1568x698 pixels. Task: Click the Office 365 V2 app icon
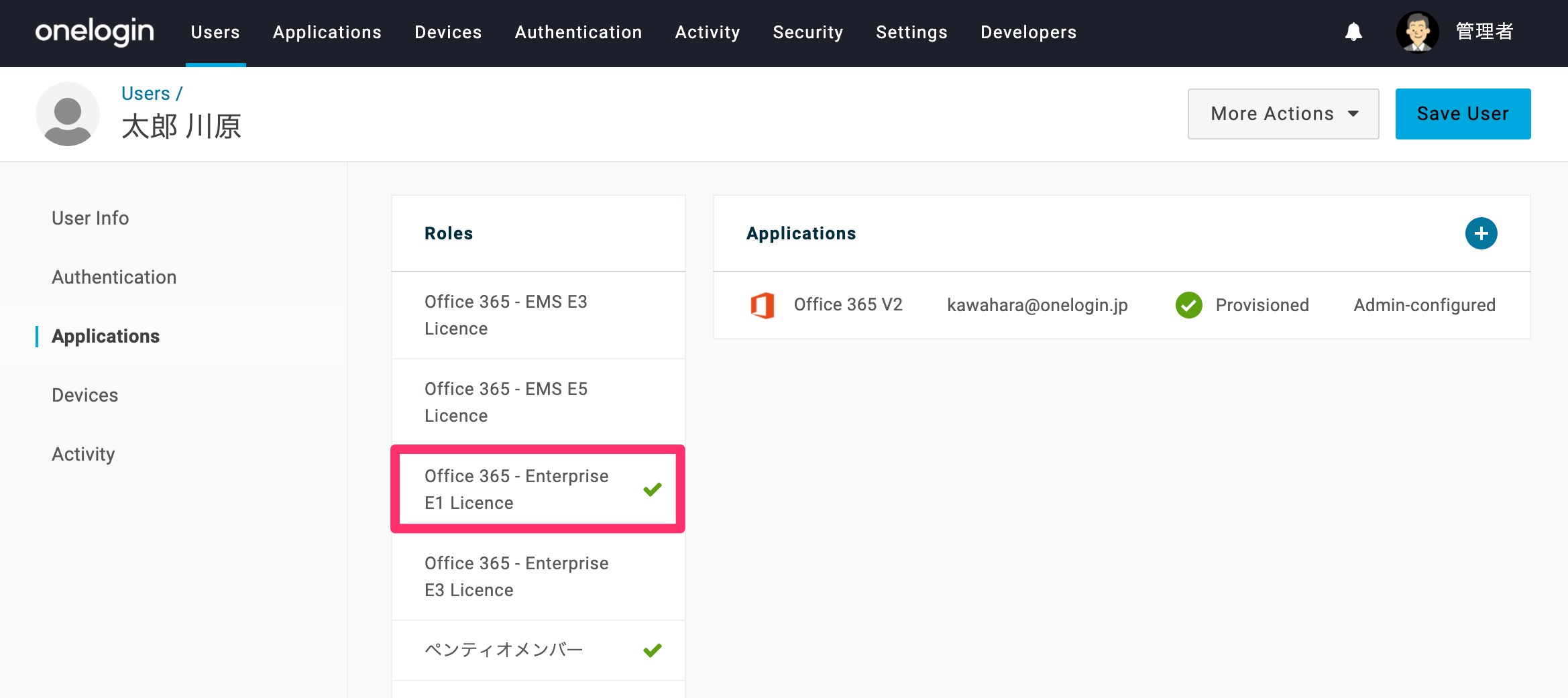tap(763, 305)
